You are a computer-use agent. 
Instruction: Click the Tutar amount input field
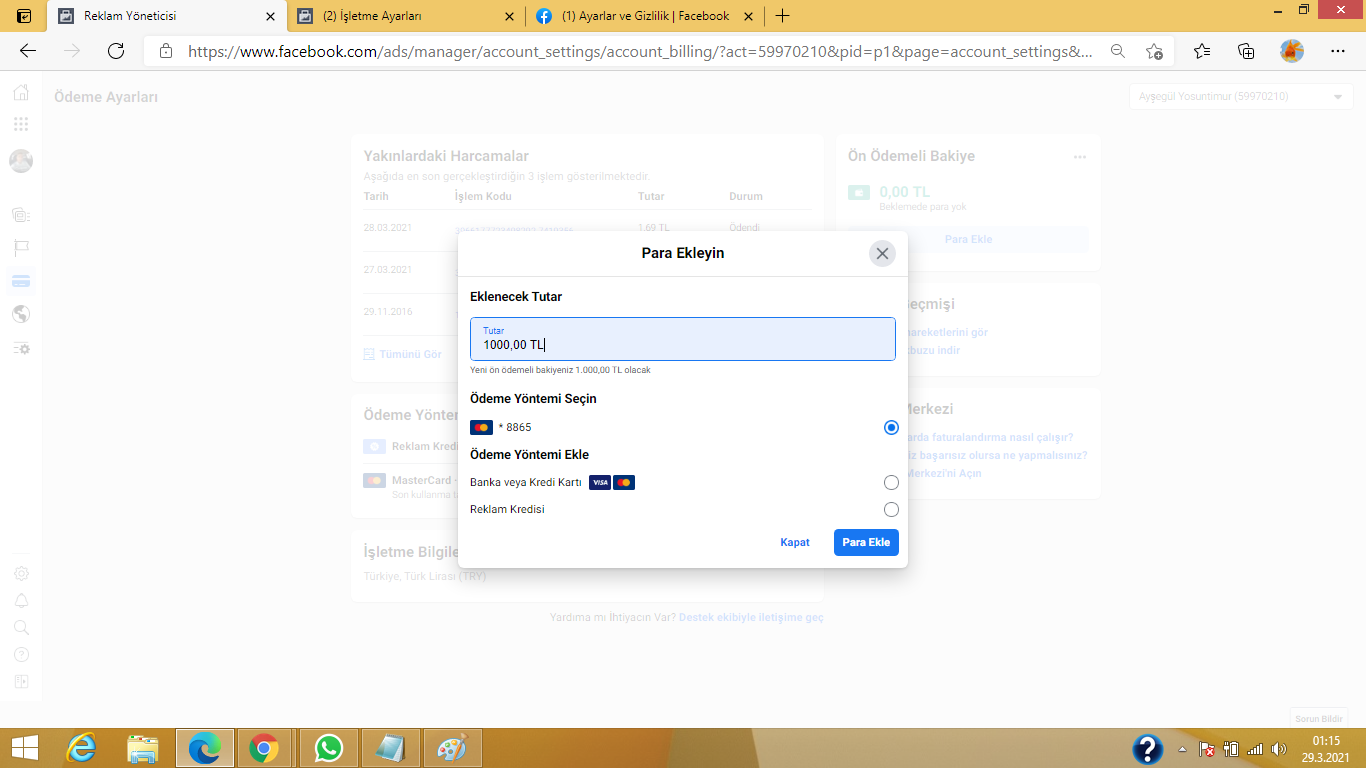[683, 339]
